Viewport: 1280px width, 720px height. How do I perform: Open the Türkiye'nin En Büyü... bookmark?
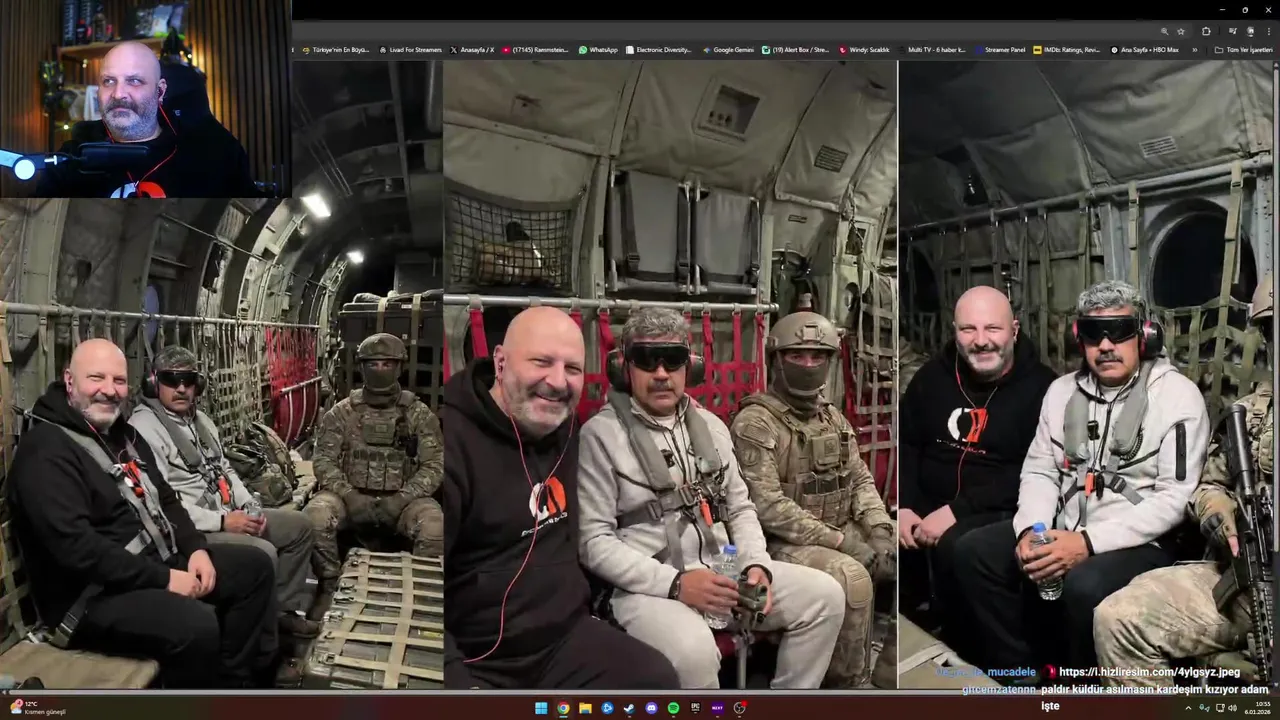pos(336,49)
